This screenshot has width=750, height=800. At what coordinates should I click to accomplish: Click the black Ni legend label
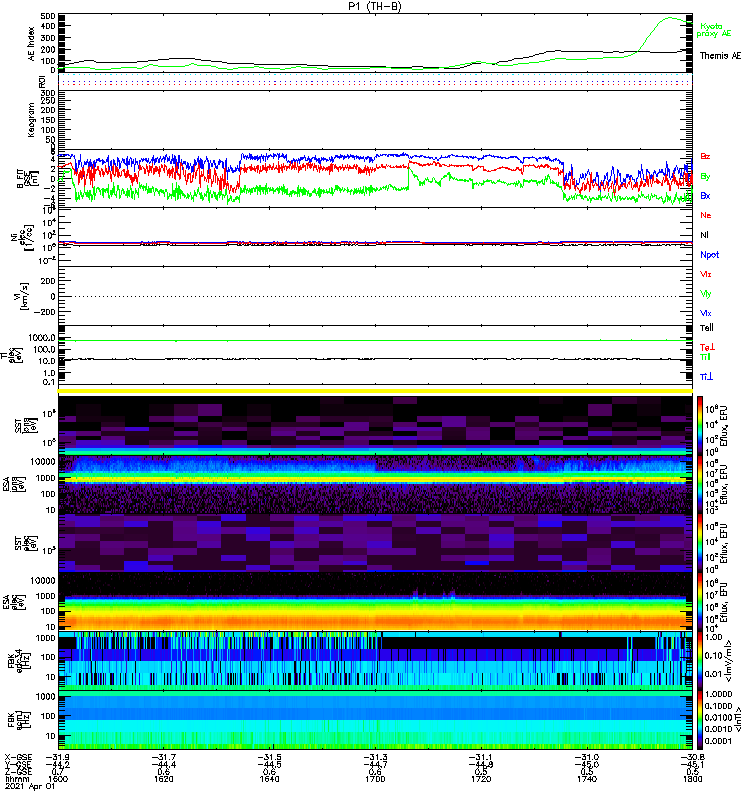(x=704, y=235)
